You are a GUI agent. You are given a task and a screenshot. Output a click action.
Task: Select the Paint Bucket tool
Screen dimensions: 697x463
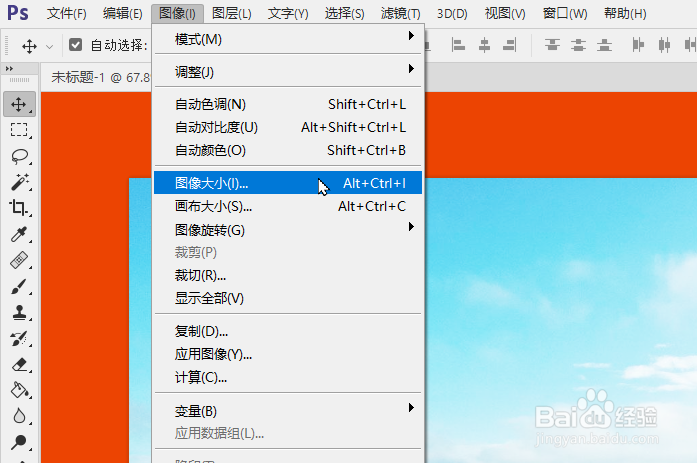click(x=19, y=391)
